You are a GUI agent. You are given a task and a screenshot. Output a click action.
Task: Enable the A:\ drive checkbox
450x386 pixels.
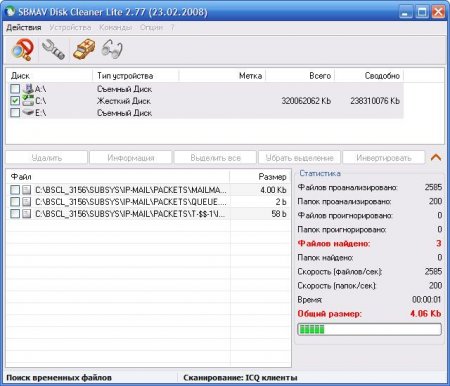[15, 89]
